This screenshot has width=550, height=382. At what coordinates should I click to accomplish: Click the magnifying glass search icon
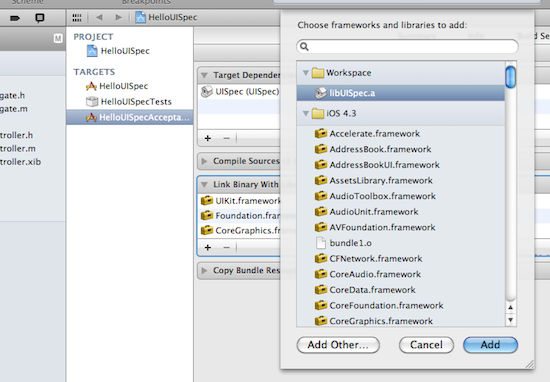pos(304,47)
